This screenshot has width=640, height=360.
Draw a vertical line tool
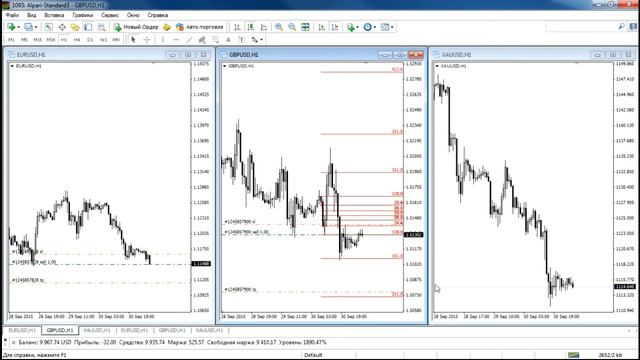coord(163,40)
